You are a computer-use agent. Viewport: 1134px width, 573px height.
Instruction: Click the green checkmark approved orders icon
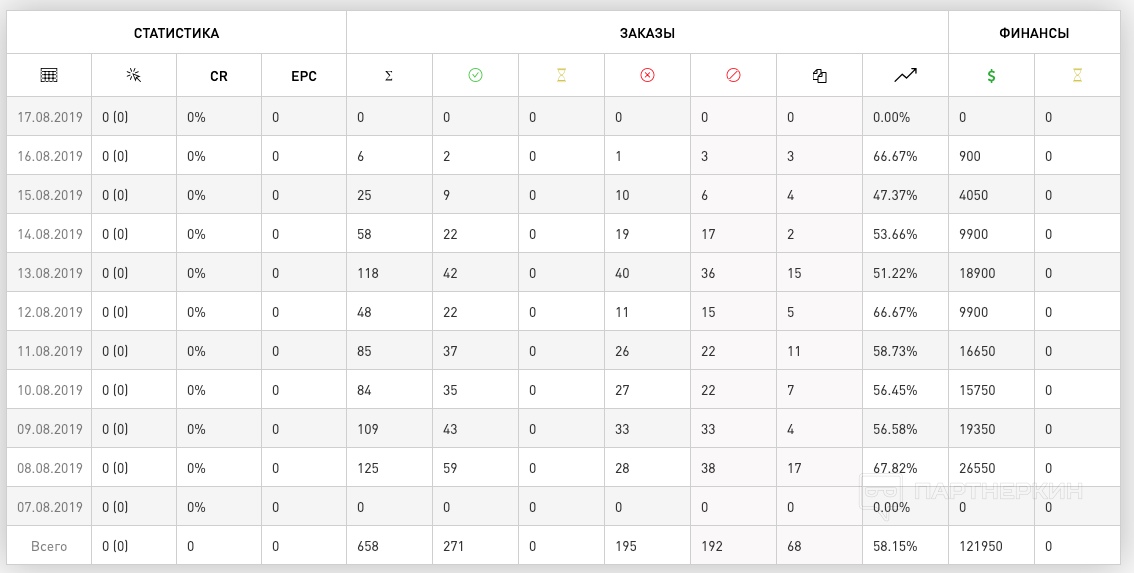pos(475,75)
